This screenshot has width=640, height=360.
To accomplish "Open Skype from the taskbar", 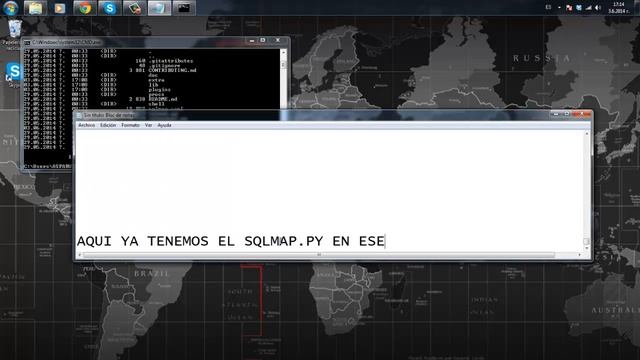I will coord(109,8).
